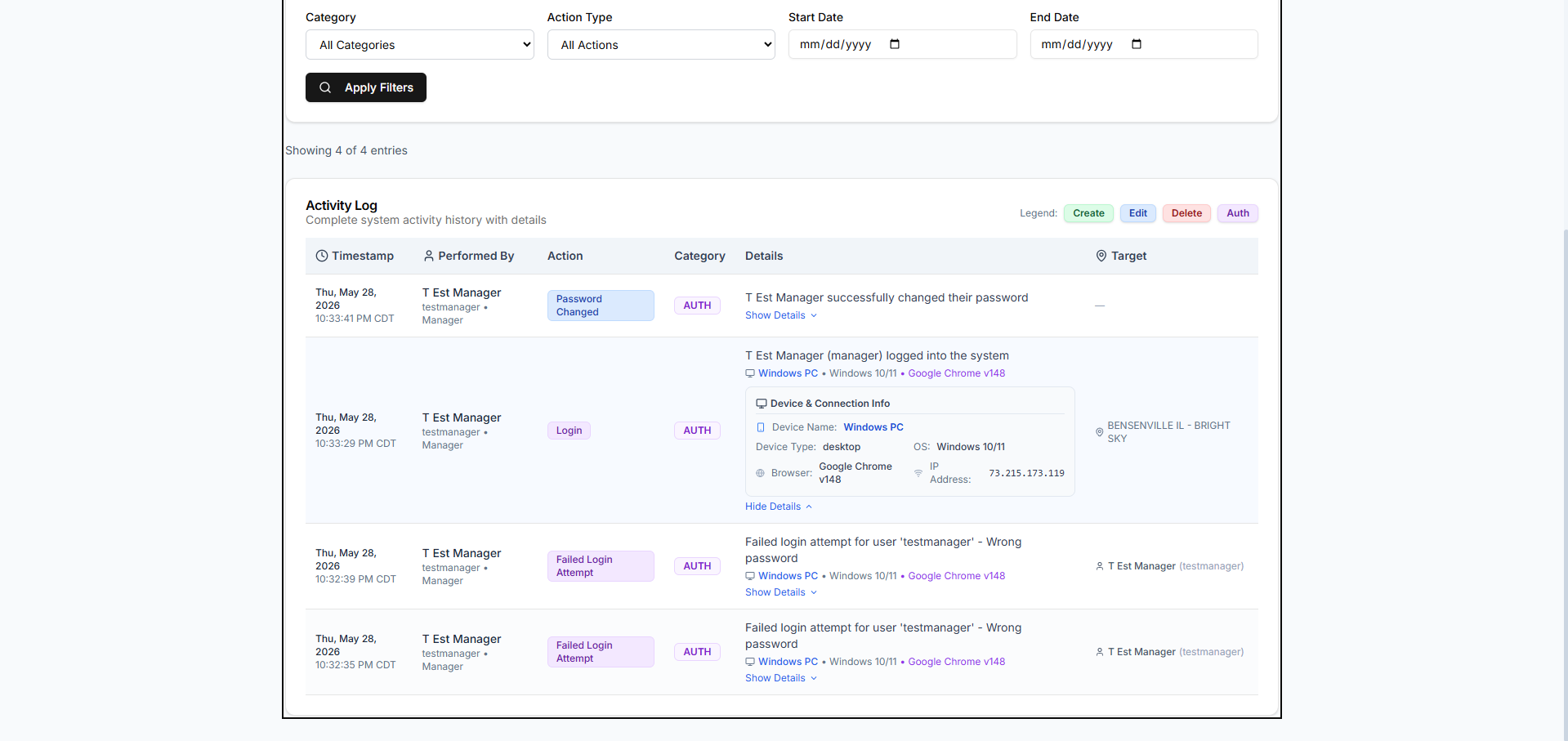The height and width of the screenshot is (741, 1568).
Task: Select the Auth legend badge
Action: tap(1237, 213)
